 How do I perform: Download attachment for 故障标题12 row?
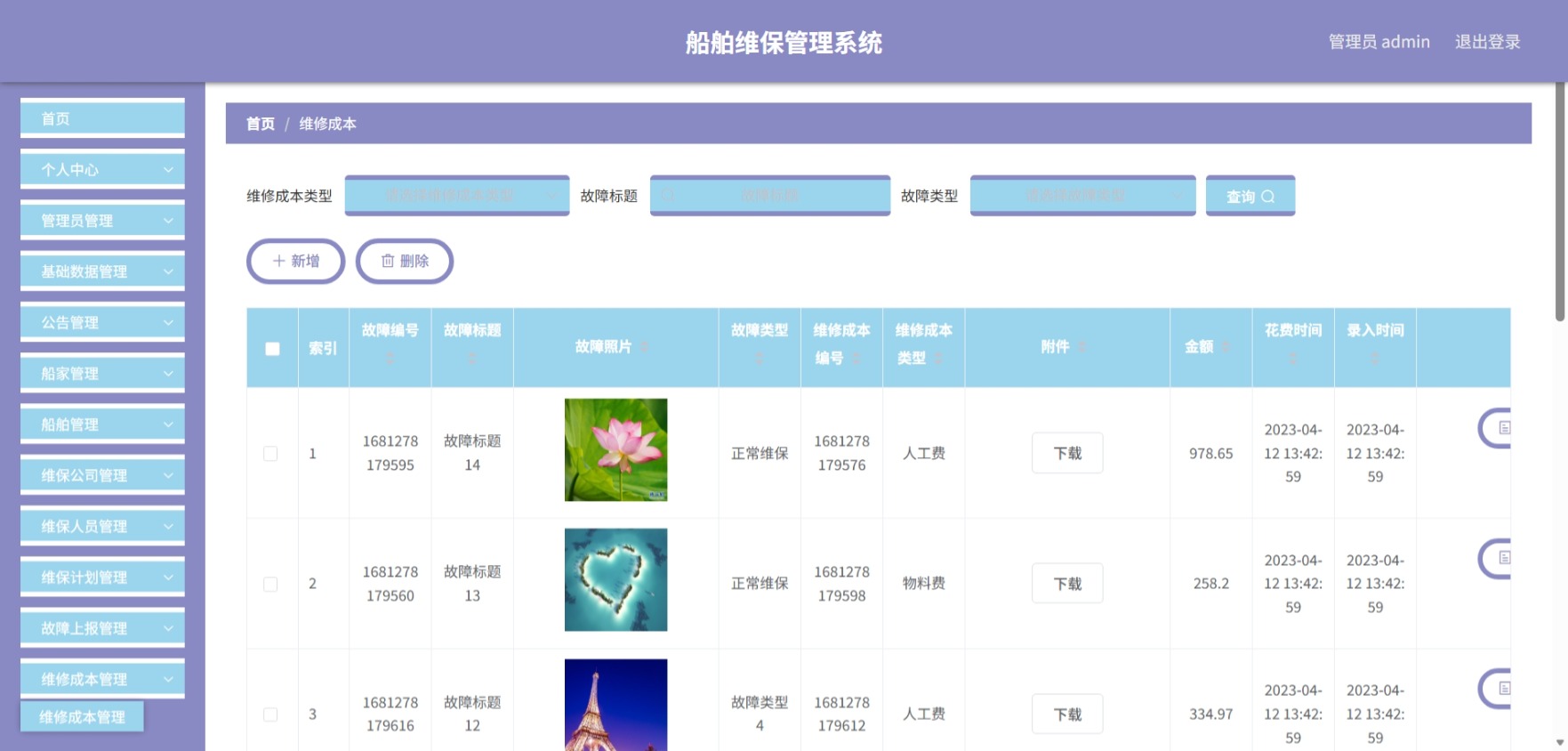coord(1067,714)
